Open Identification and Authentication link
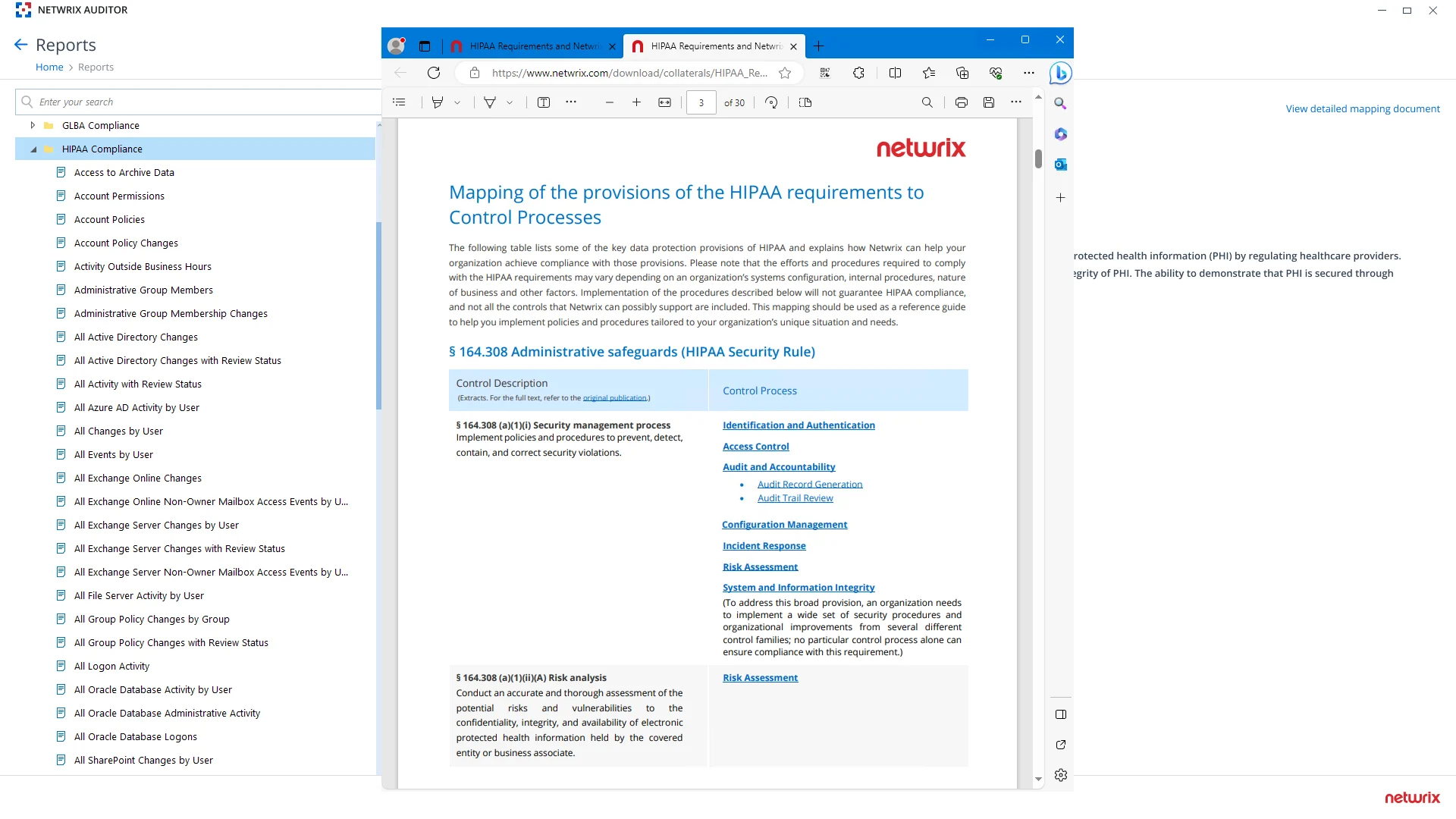The height and width of the screenshot is (819, 1456). tap(799, 425)
